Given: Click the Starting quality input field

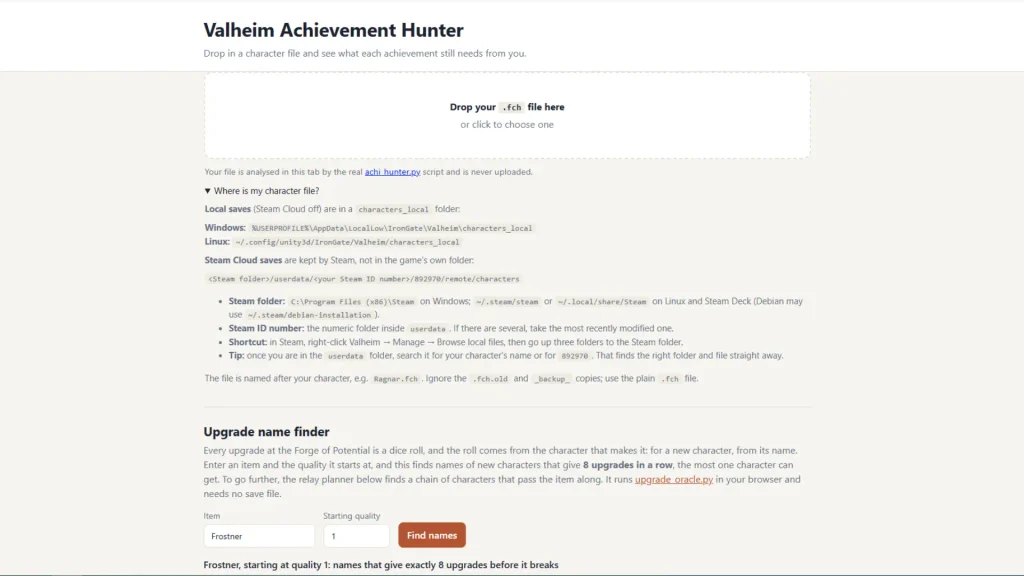Looking at the screenshot, I should (x=356, y=536).
